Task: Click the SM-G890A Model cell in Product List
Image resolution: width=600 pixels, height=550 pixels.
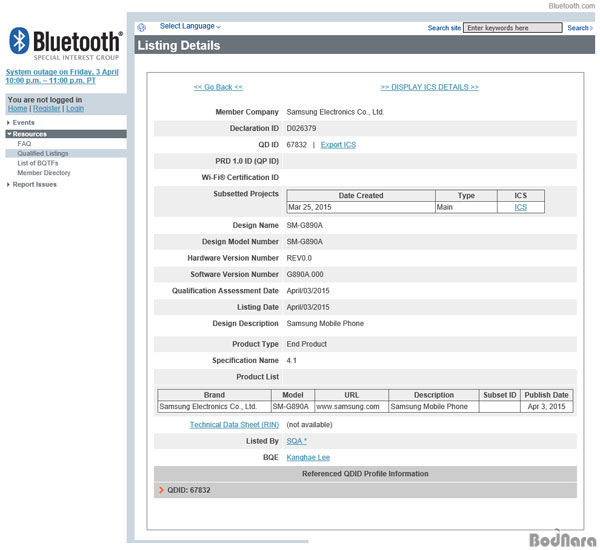Action: [x=291, y=406]
